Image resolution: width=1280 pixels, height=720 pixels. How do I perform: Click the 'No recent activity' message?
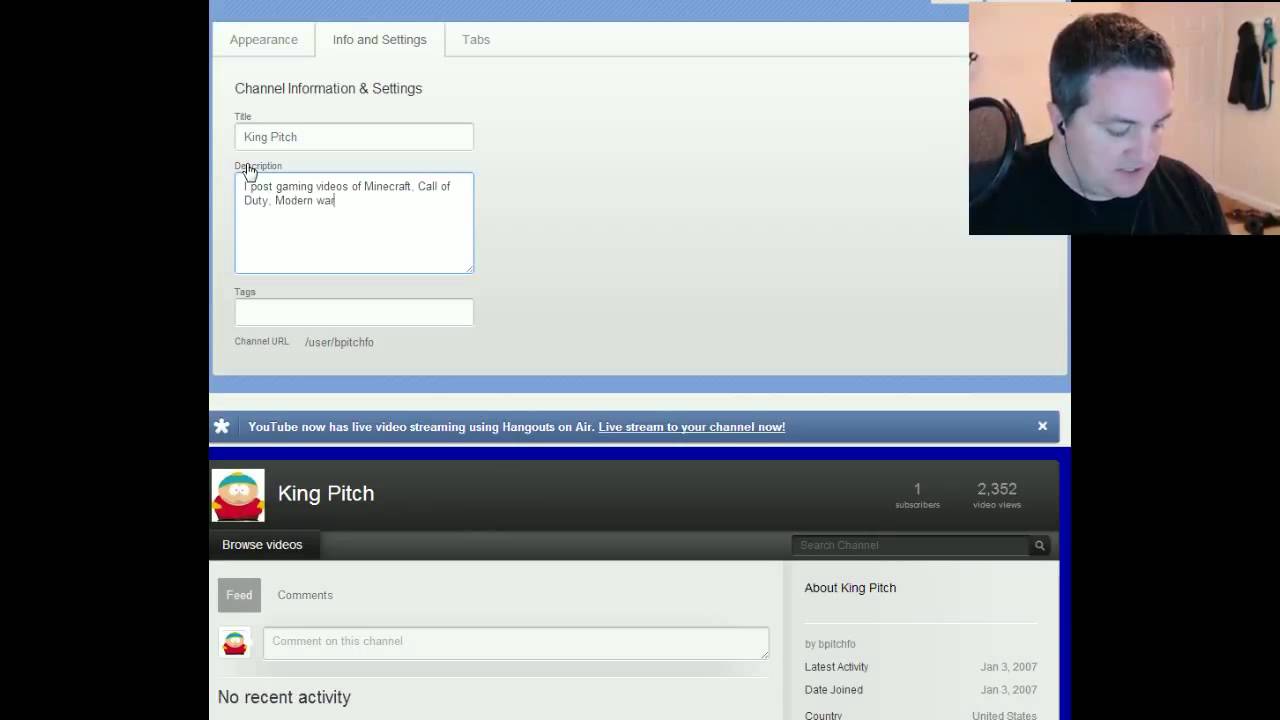tap(284, 697)
